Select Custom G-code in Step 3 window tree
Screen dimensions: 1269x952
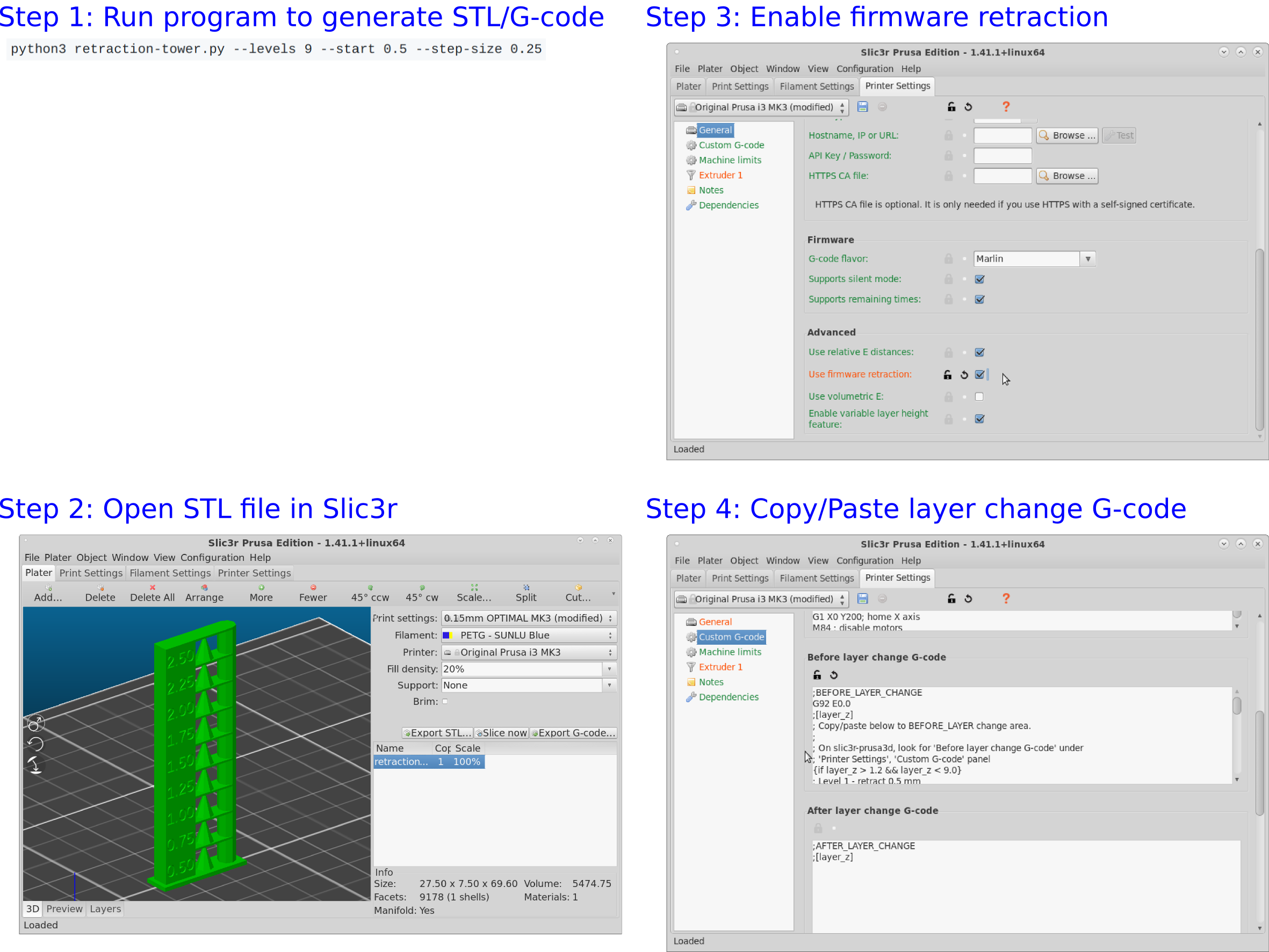coord(731,145)
